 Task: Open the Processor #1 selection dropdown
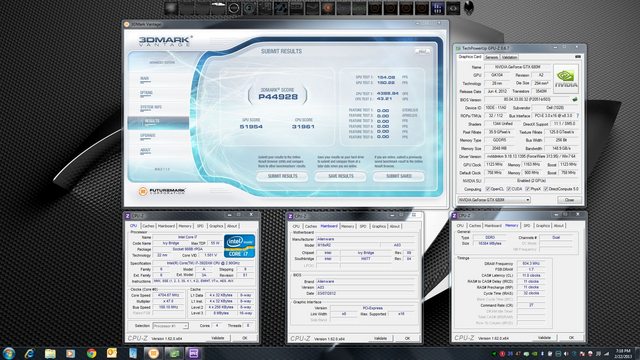tap(171, 326)
